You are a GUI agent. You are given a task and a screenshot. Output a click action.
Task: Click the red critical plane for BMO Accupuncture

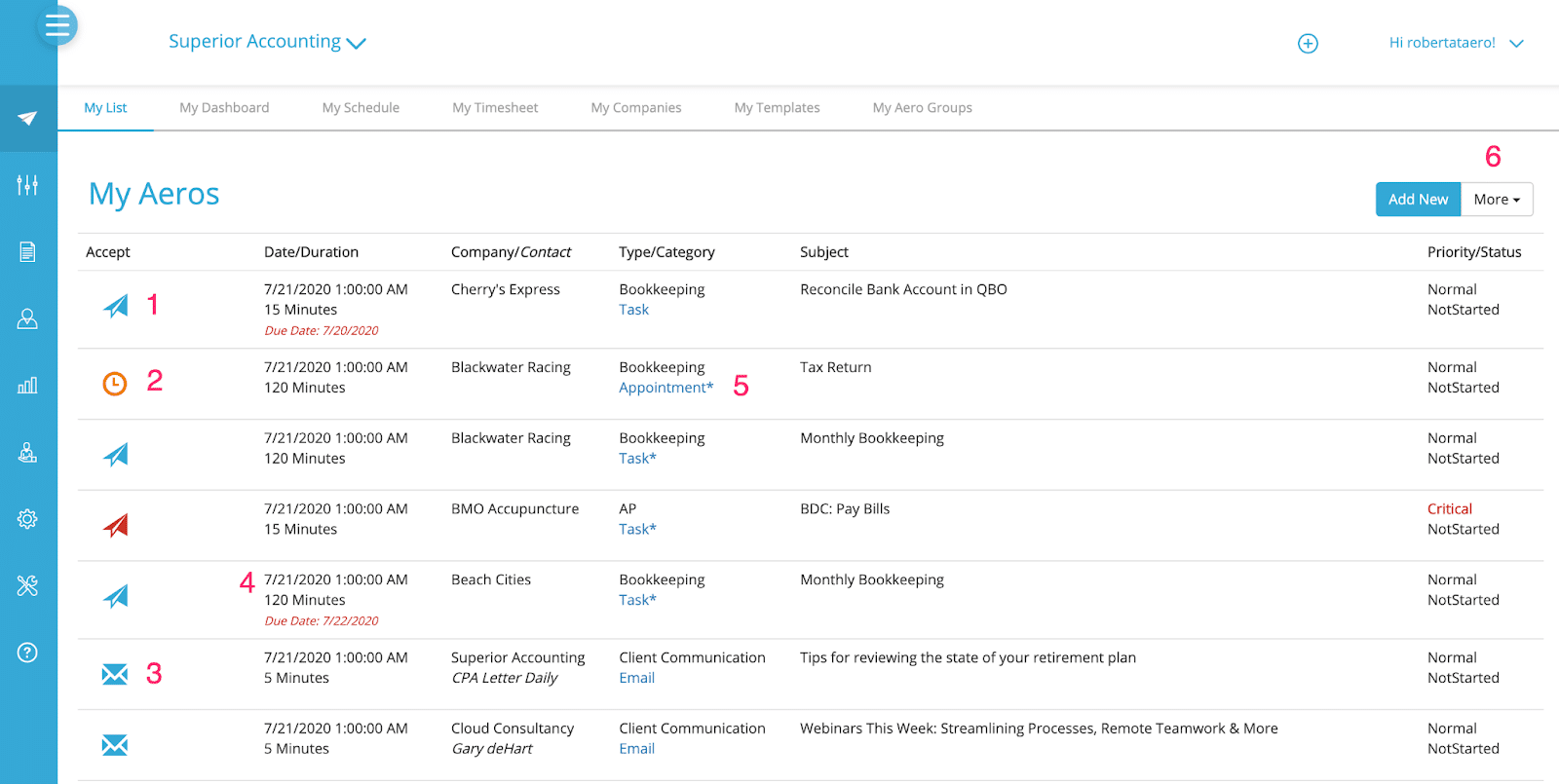116,526
